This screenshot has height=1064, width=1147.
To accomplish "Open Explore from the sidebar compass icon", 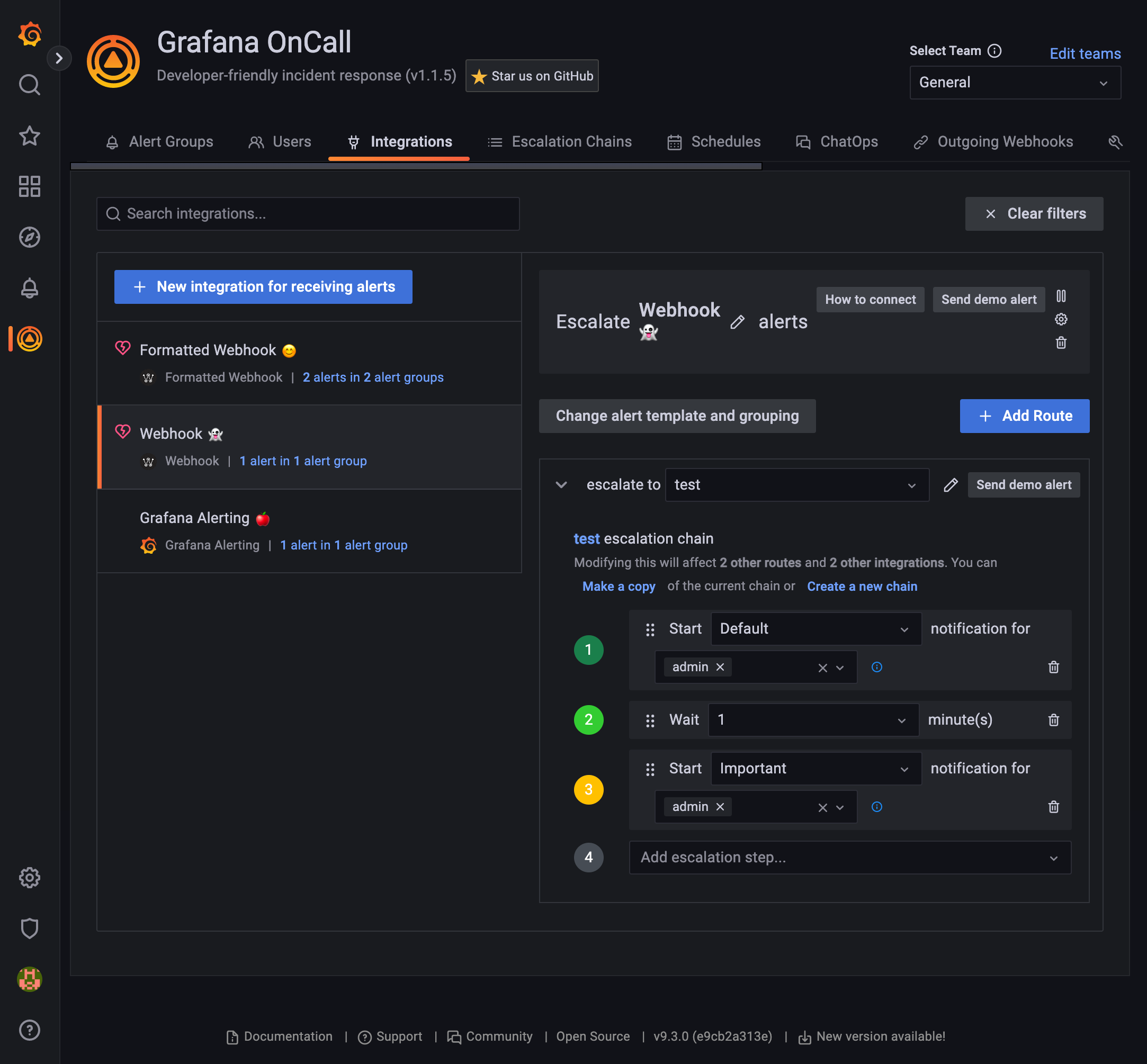I will 29,237.
